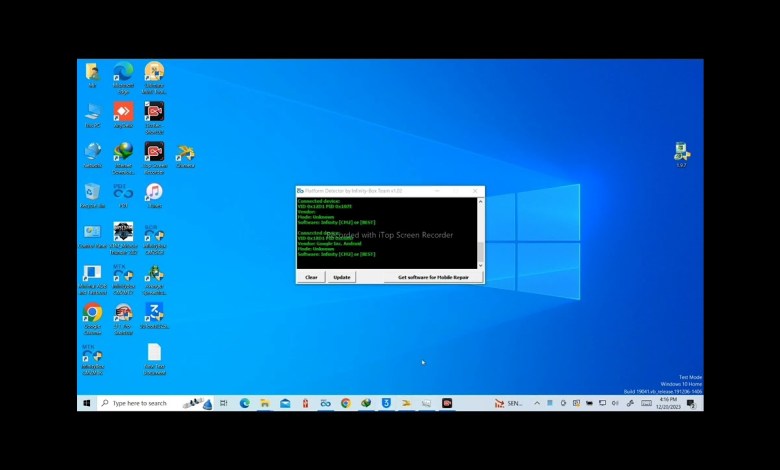Select the user folder icon at top-left of desktop
The image size is (780, 470).
[93, 75]
